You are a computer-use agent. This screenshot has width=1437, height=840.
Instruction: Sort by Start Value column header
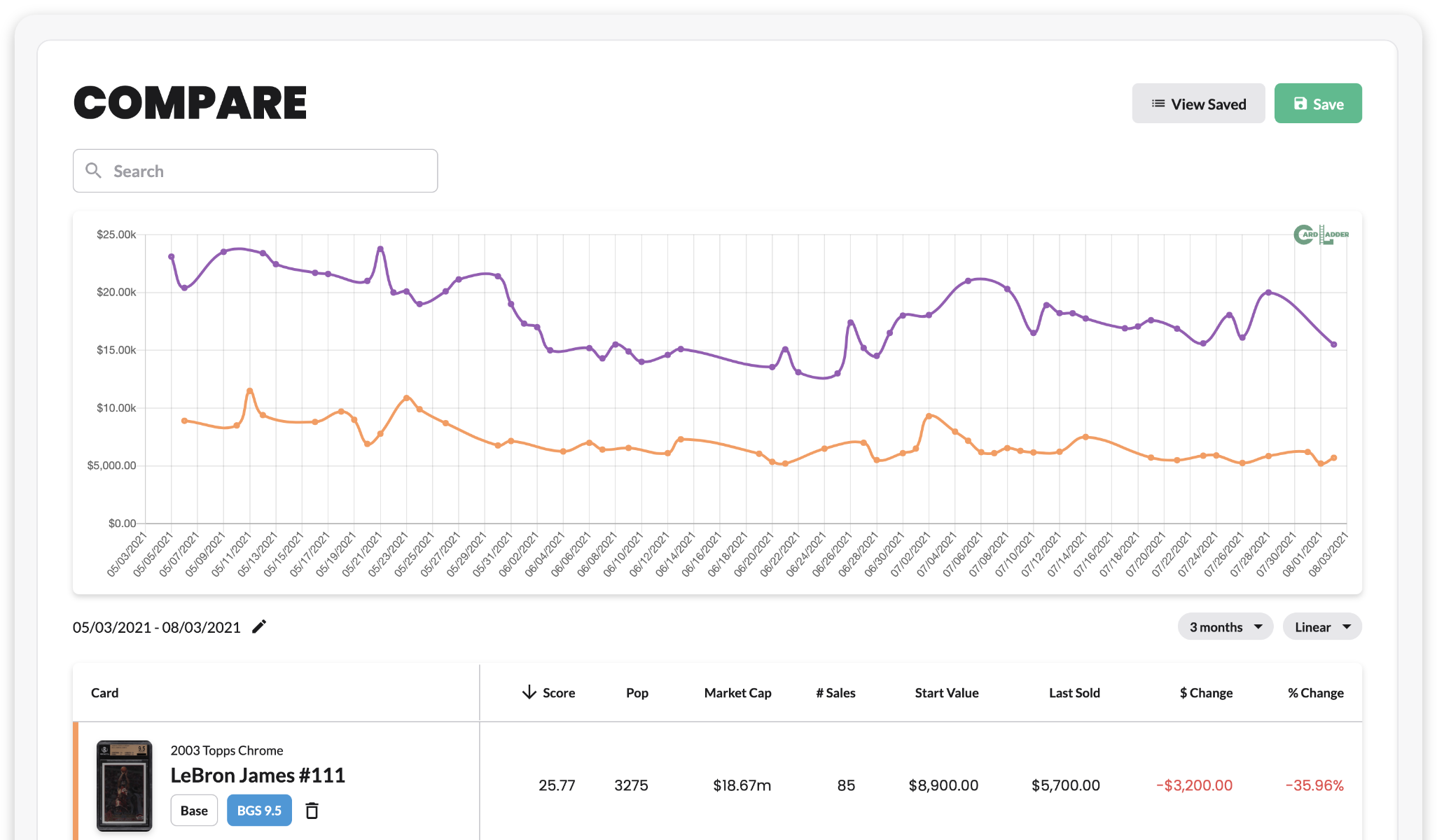coord(947,692)
